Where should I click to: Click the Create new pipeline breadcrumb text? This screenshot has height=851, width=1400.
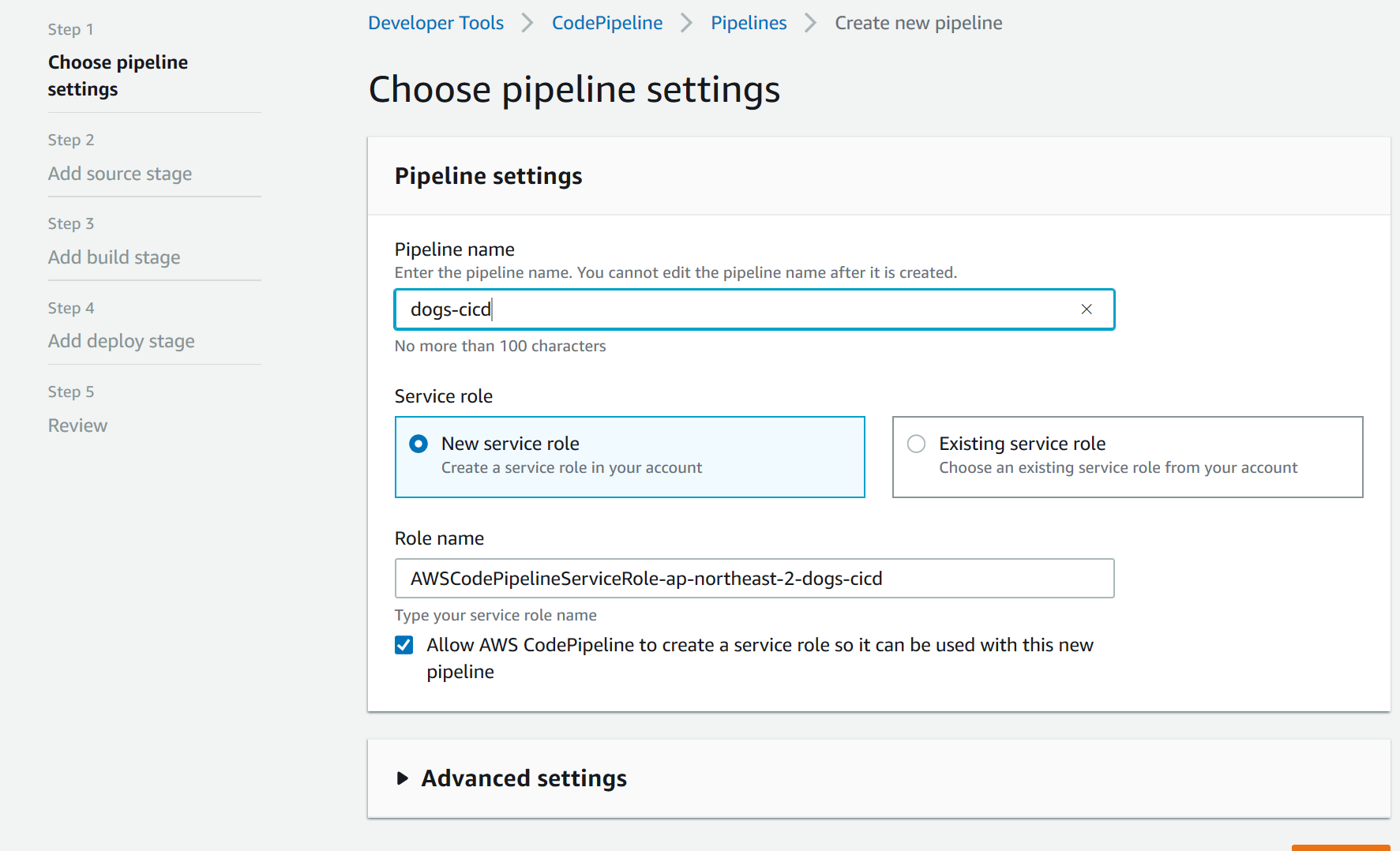point(918,23)
